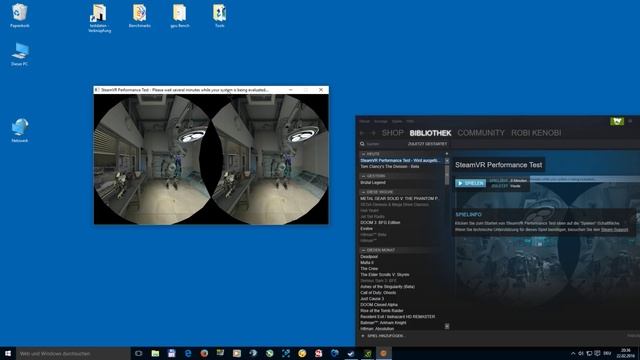Select Resident Evil HD REMASTER entry
Screen dimensions: 640x360
(x=398, y=317)
